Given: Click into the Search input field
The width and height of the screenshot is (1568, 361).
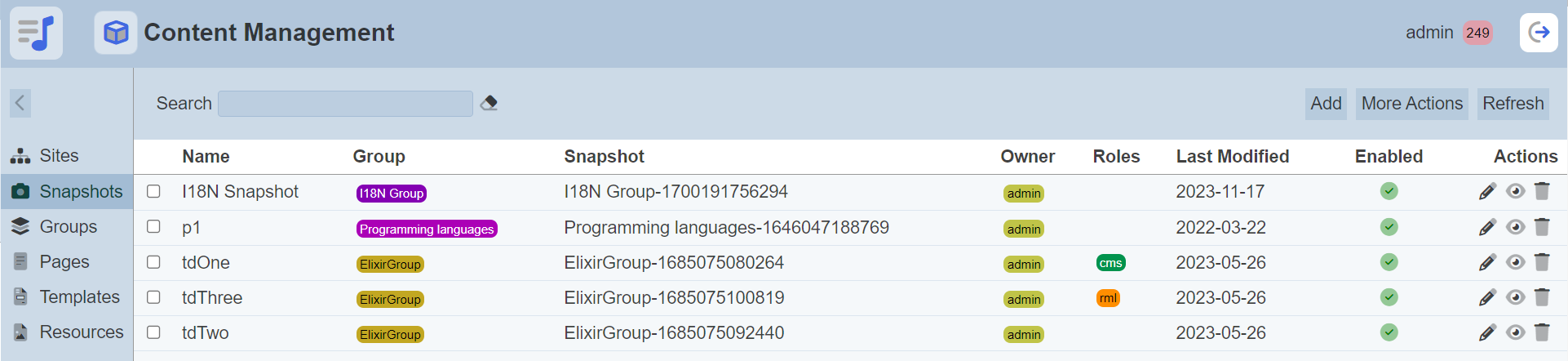Looking at the screenshot, I should click(x=345, y=104).
